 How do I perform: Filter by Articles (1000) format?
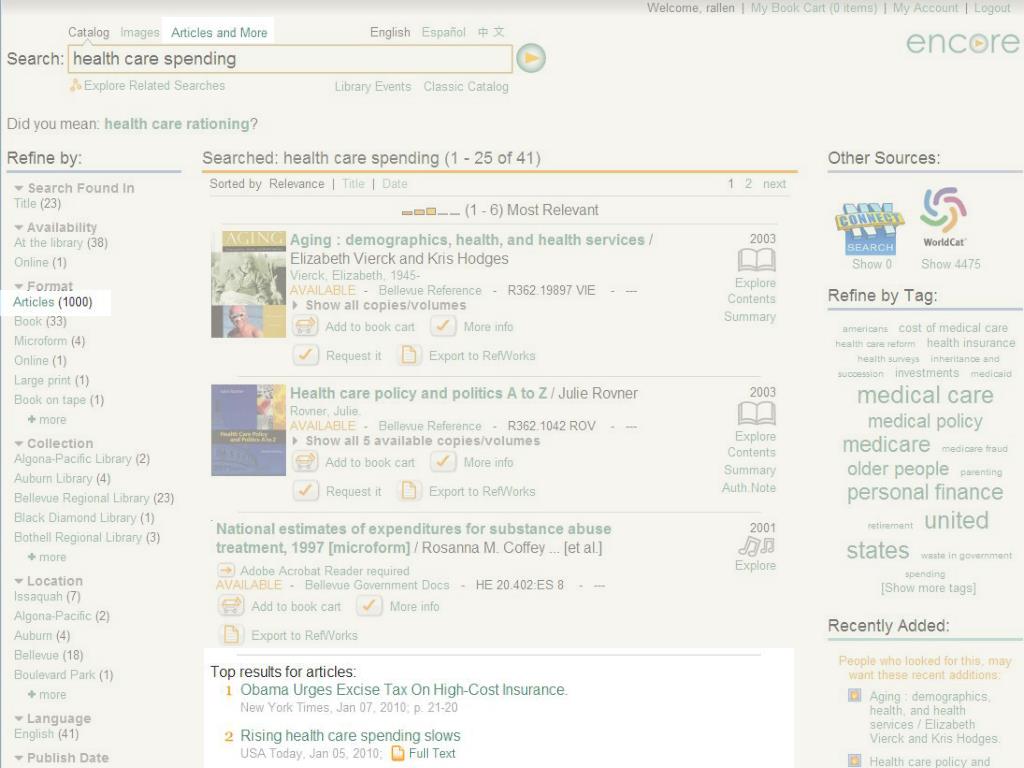(53, 302)
